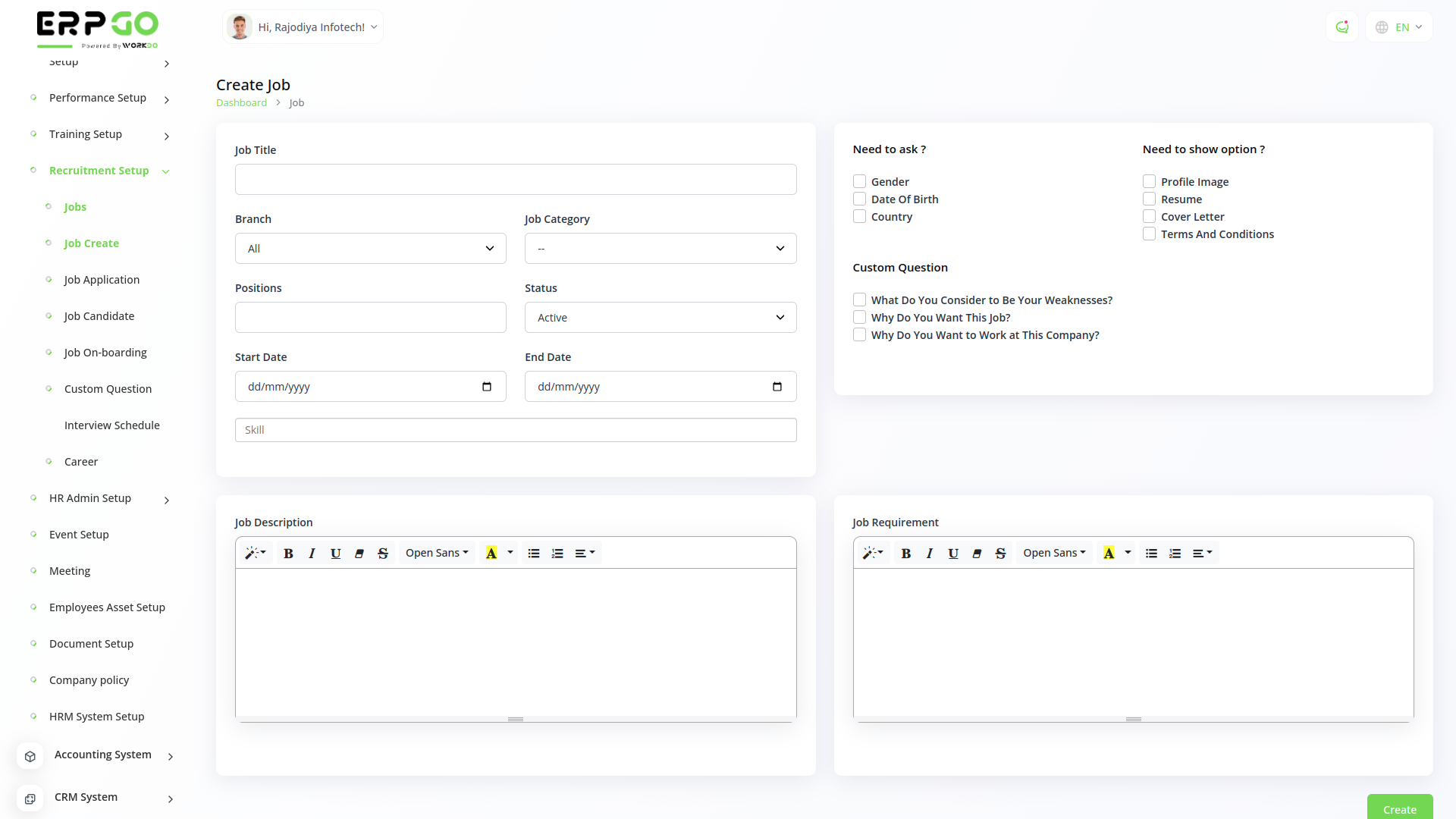Click eraser remove-format icon in Job Requirement

[977, 554]
